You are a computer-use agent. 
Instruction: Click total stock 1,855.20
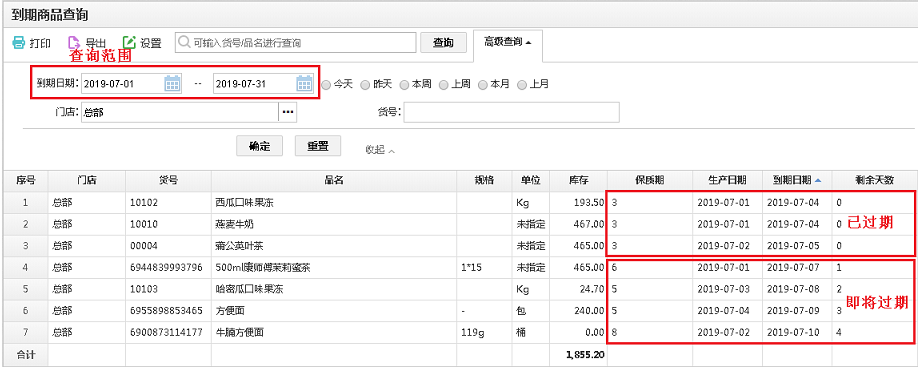[586, 354]
